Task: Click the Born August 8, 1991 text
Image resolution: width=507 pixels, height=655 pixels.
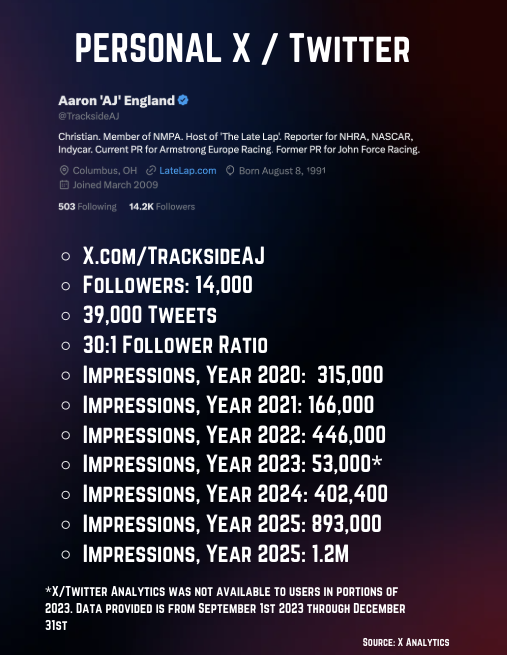Action: (x=282, y=170)
